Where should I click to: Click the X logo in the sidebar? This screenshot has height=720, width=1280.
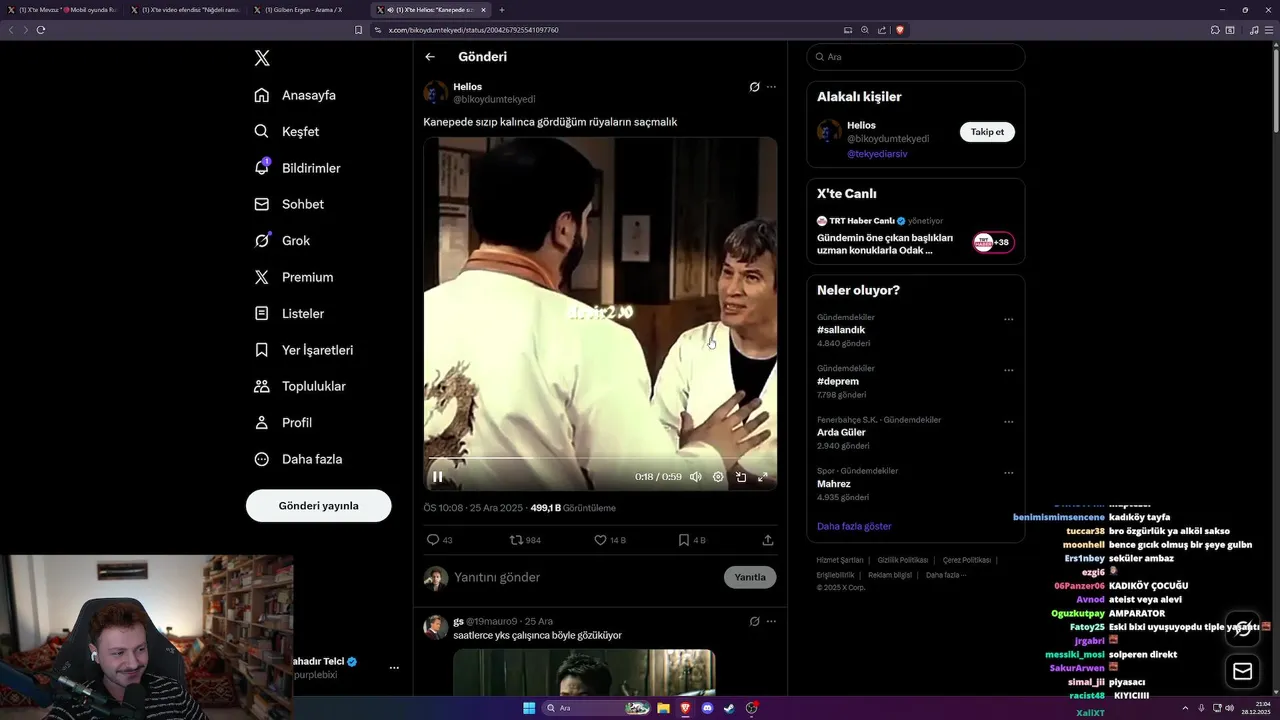tap(262, 58)
